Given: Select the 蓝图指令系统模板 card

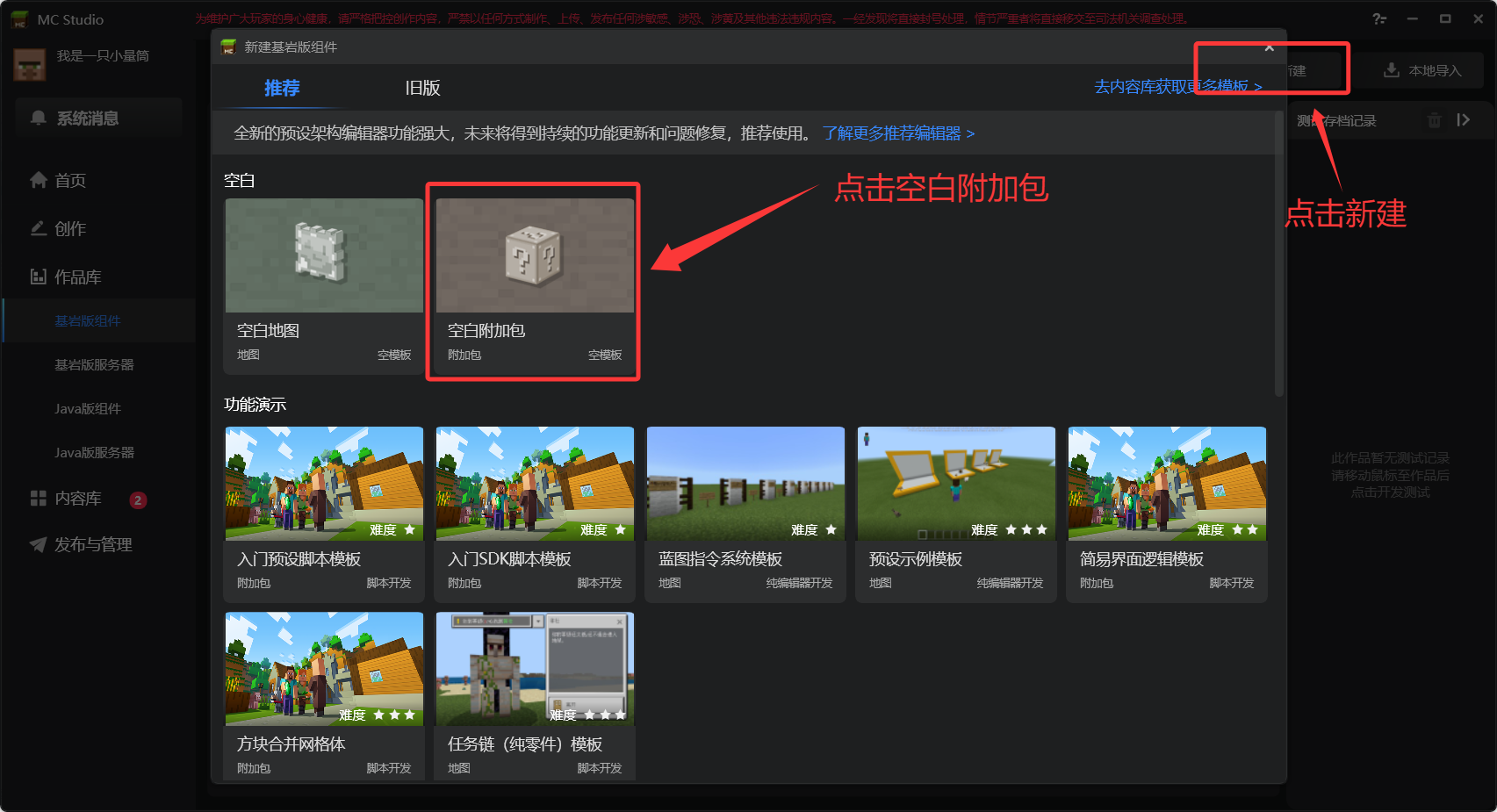Looking at the screenshot, I should (745, 514).
